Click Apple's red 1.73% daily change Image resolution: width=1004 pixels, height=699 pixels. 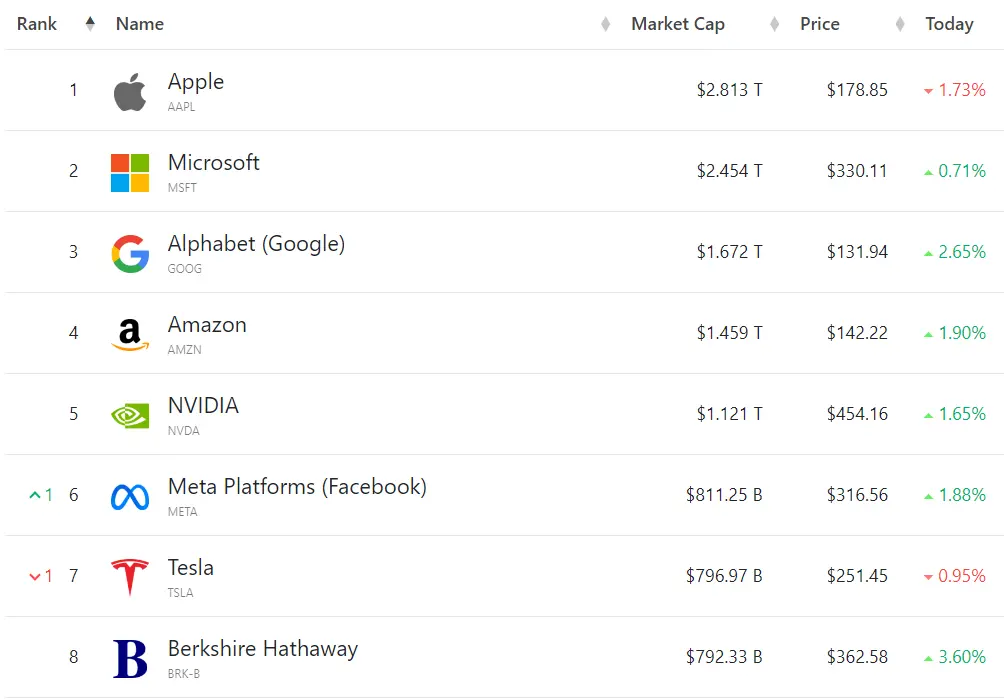(955, 90)
